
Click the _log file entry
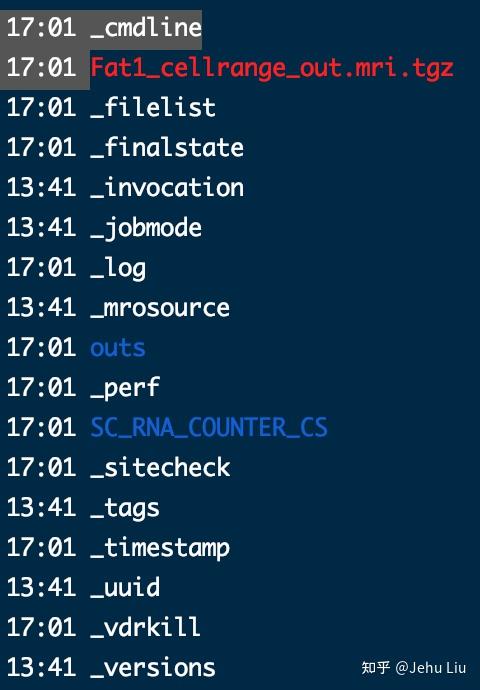pos(118,268)
